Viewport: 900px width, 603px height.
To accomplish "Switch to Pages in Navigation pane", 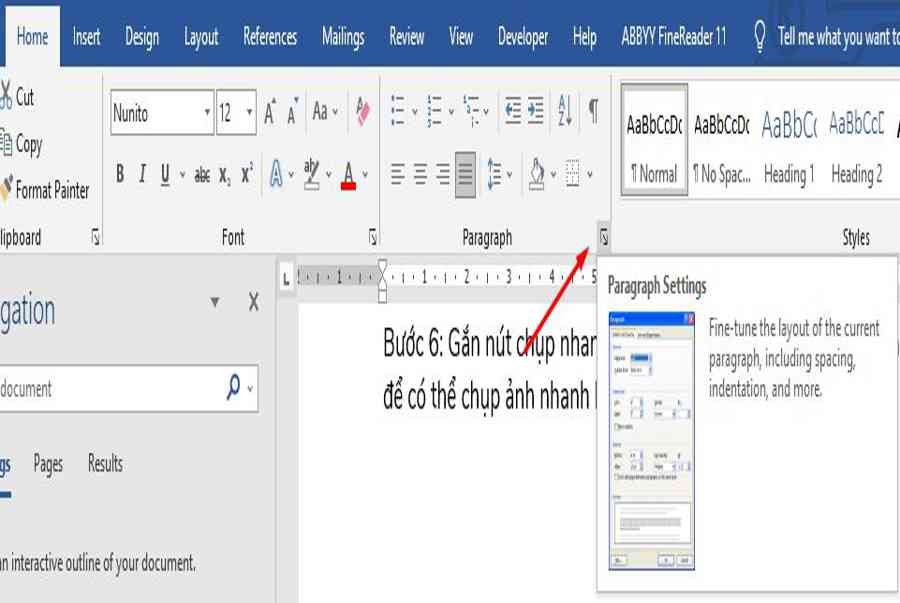I will pos(48,464).
